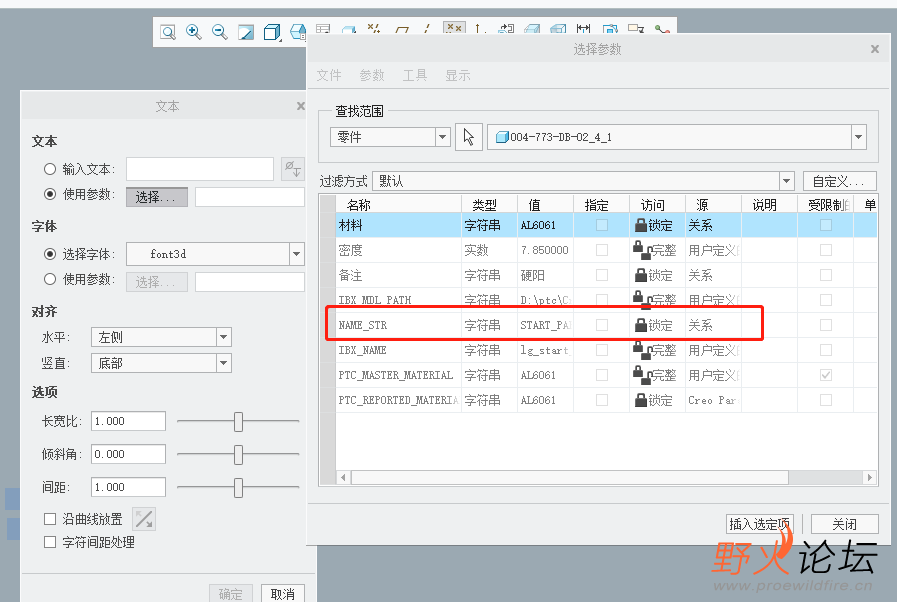Viewport: 897px width, 602px height.
Task: Open the Saved Orientations icon
Action: pyautogui.click(x=298, y=31)
